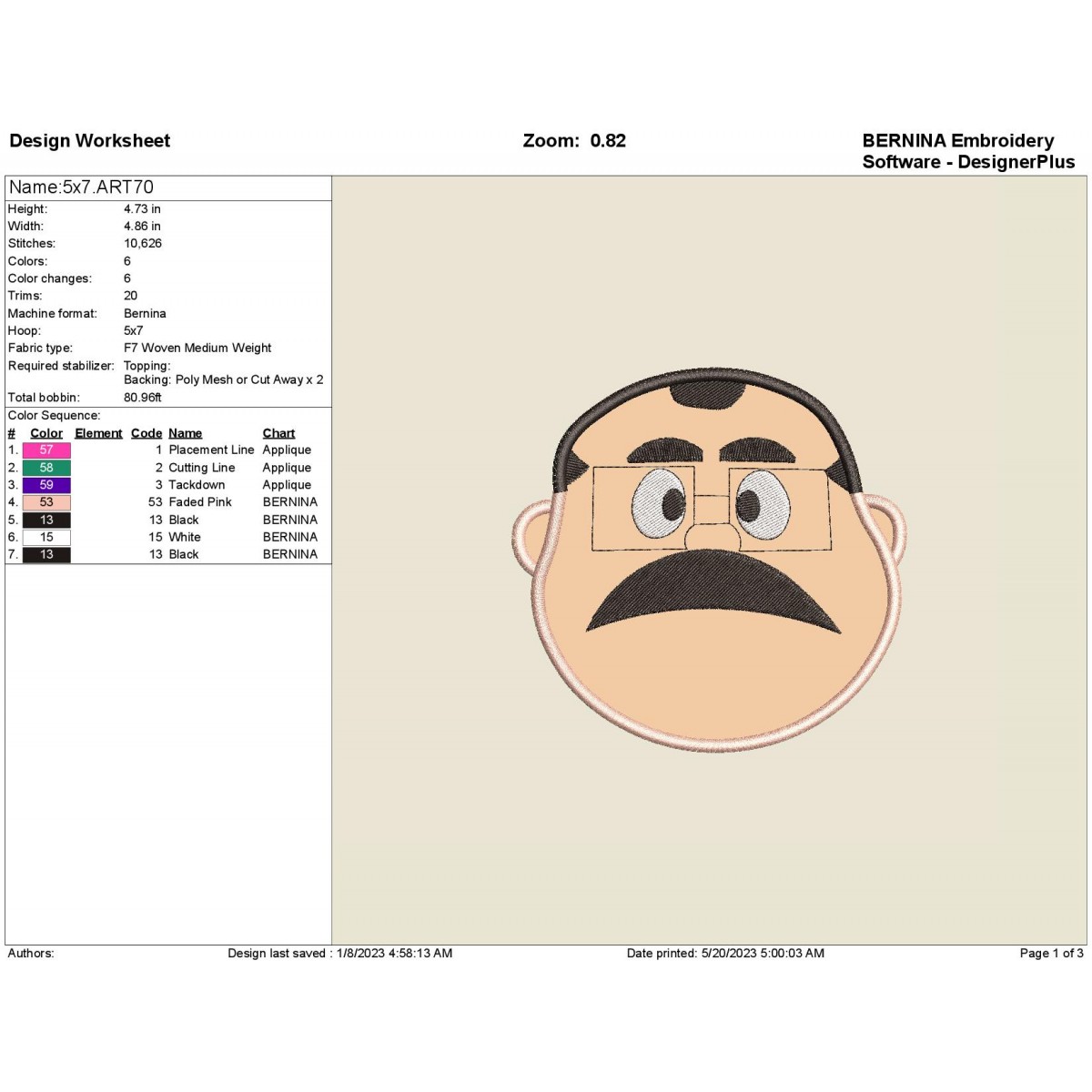Click the Hoop value 5x7
The height and width of the screenshot is (1092, 1092).
(x=133, y=330)
